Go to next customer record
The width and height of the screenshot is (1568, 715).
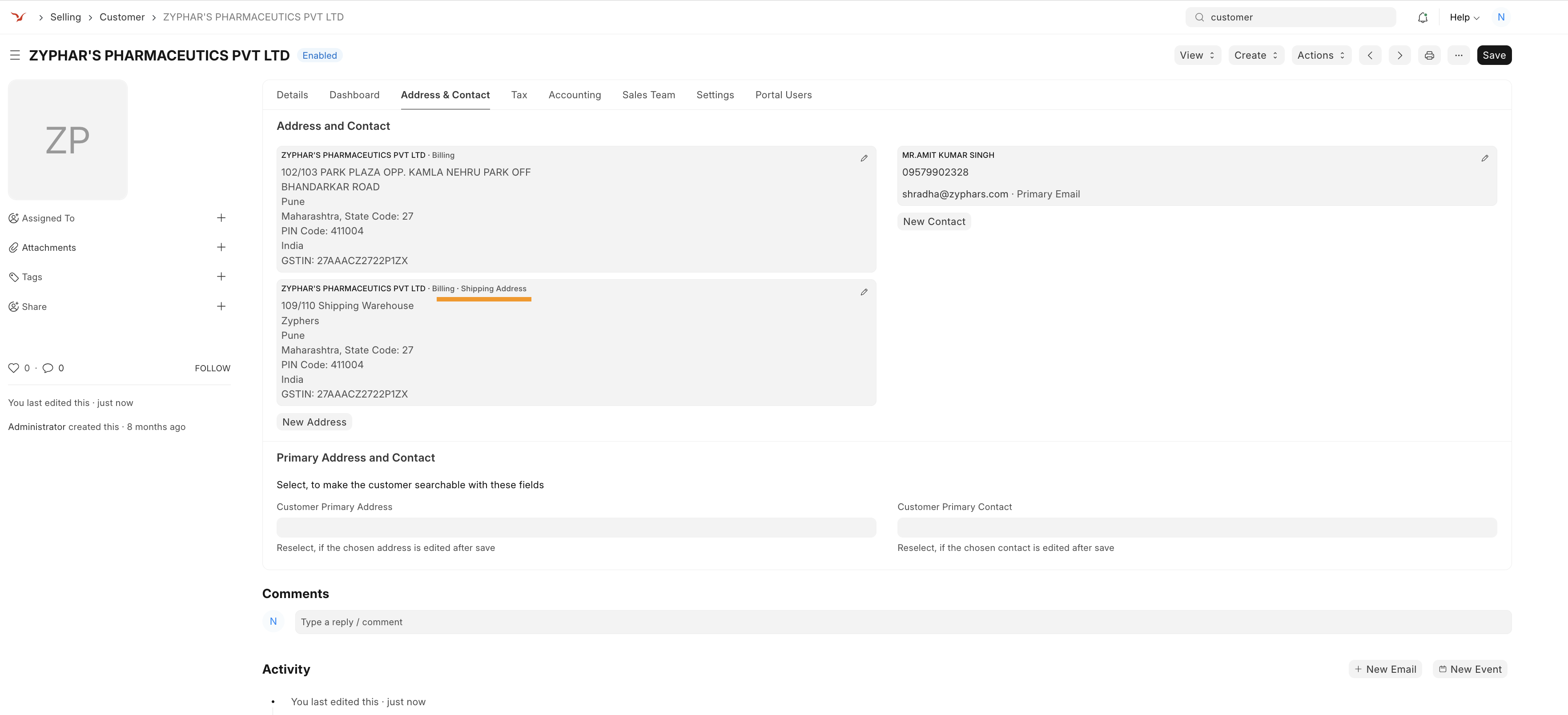(x=1400, y=56)
